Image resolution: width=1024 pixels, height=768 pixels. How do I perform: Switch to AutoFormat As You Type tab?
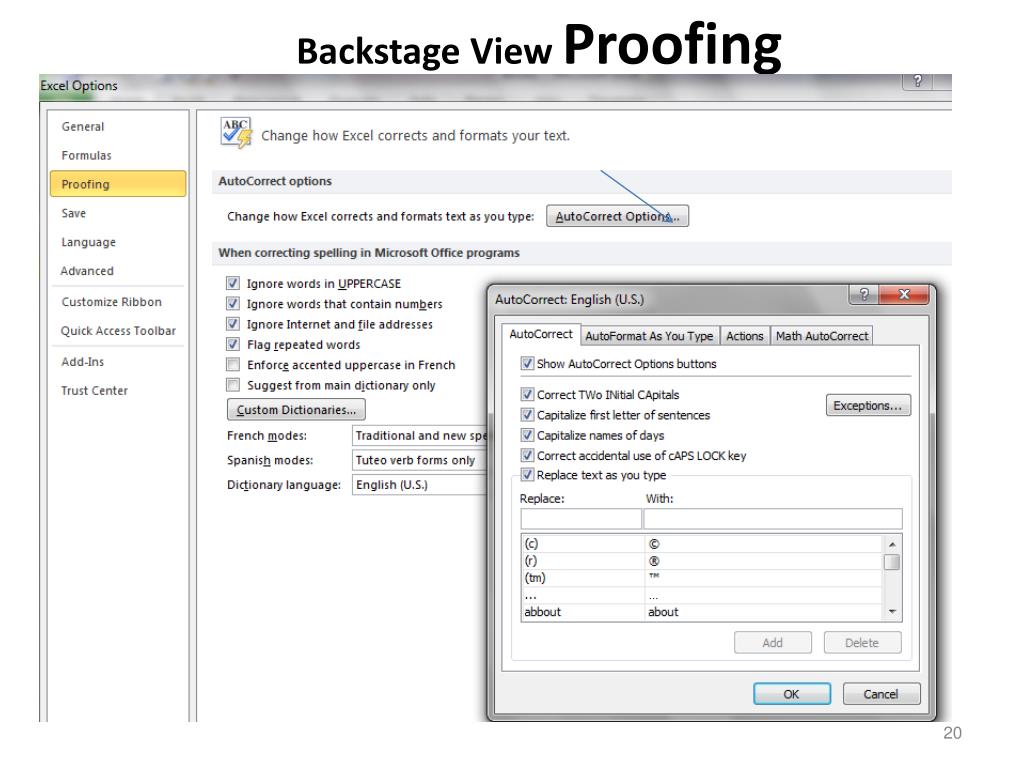(x=649, y=336)
